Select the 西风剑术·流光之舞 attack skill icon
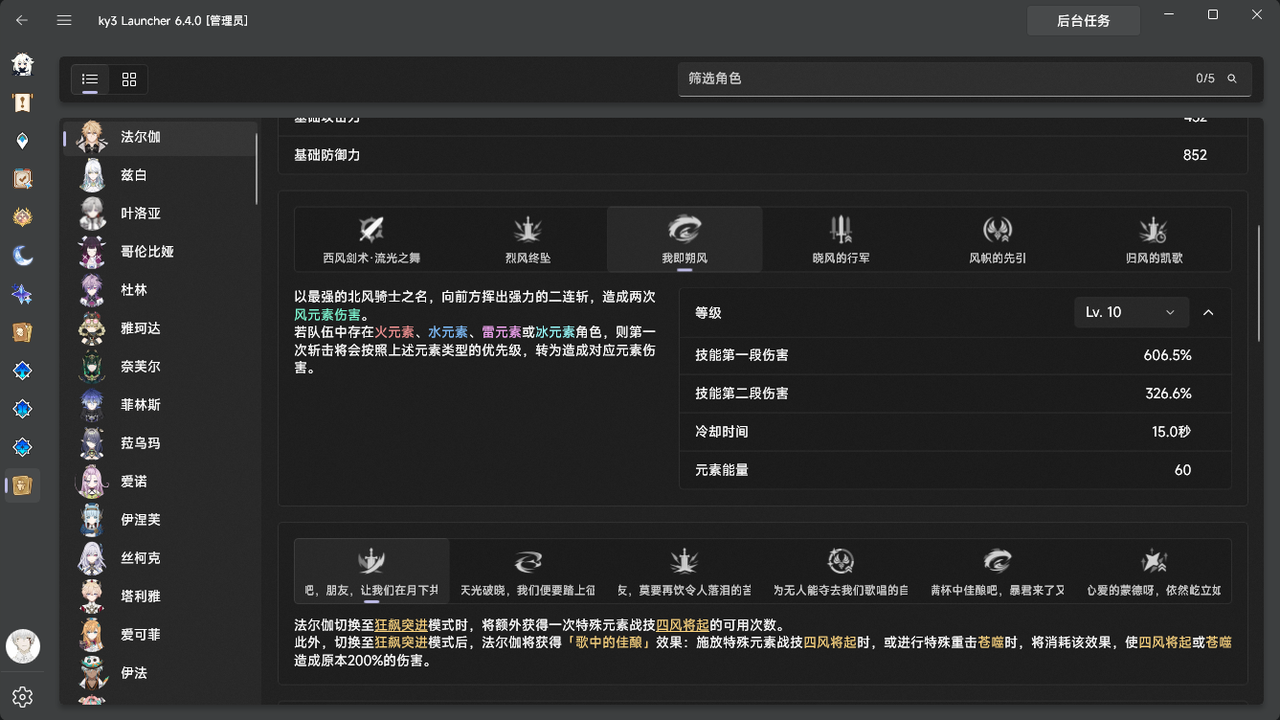The height and width of the screenshot is (720, 1280). coord(371,239)
